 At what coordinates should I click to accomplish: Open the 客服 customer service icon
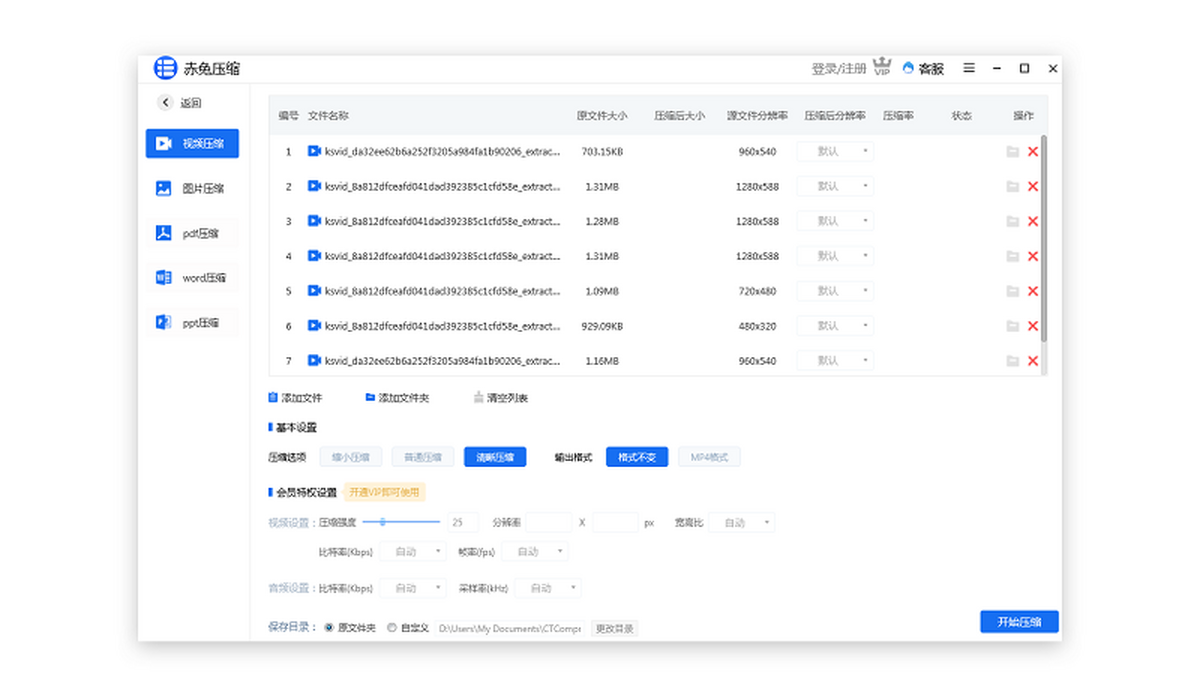tap(908, 69)
